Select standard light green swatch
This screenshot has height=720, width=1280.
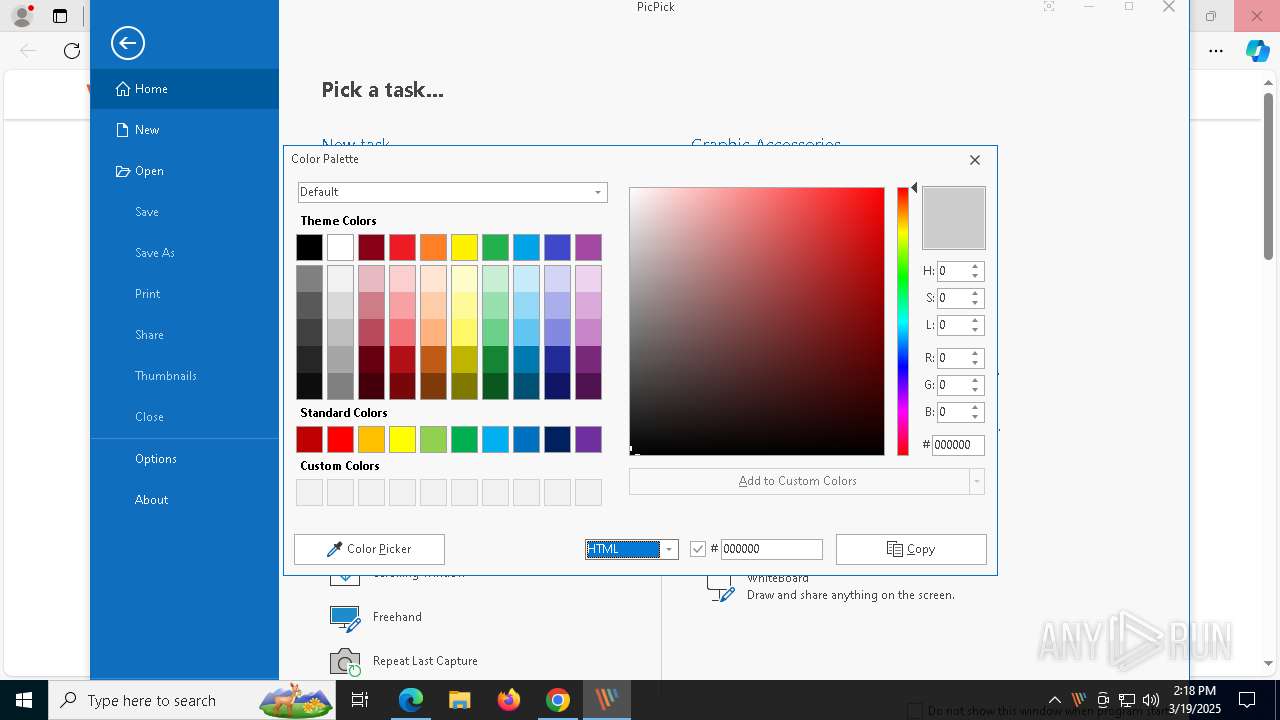[x=433, y=439]
